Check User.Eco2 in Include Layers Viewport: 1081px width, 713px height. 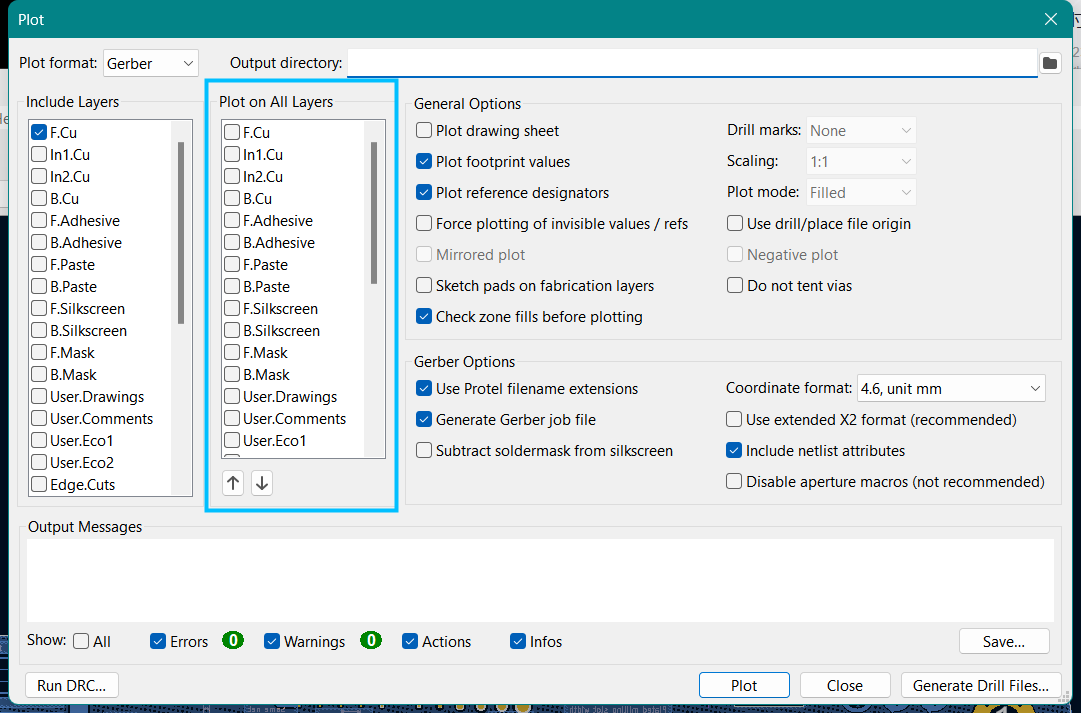(x=39, y=463)
